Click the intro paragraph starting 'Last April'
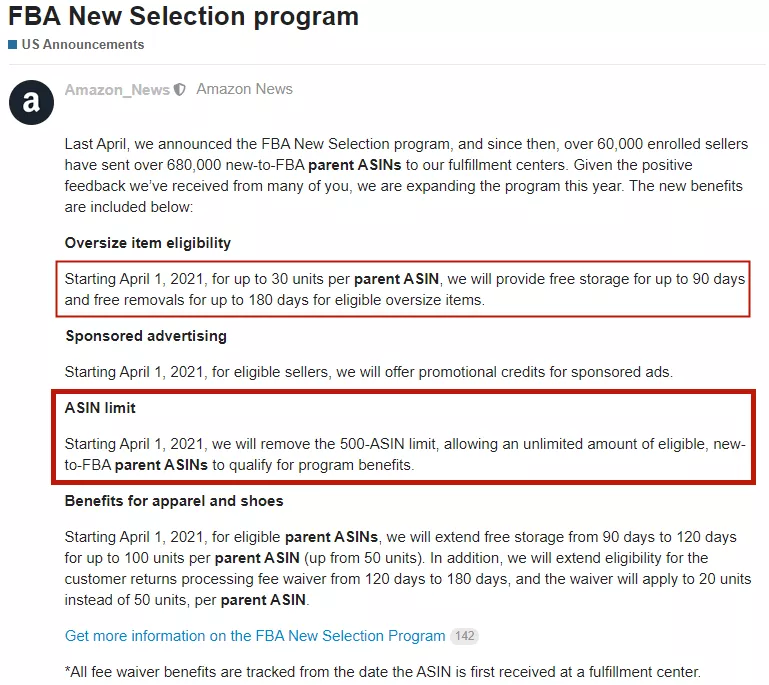The width and height of the screenshot is (769, 685). pyautogui.click(x=406, y=176)
